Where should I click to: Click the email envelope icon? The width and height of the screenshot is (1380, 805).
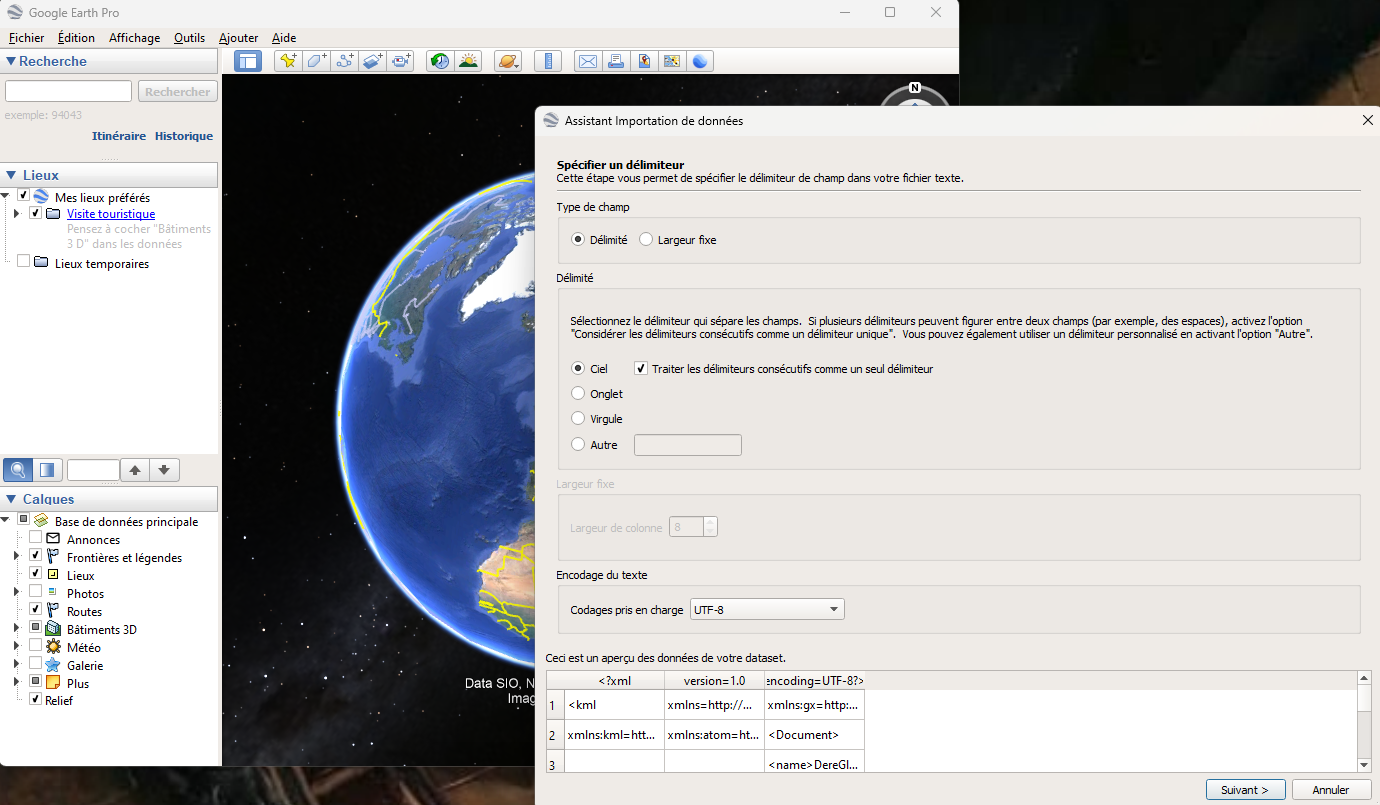point(588,61)
